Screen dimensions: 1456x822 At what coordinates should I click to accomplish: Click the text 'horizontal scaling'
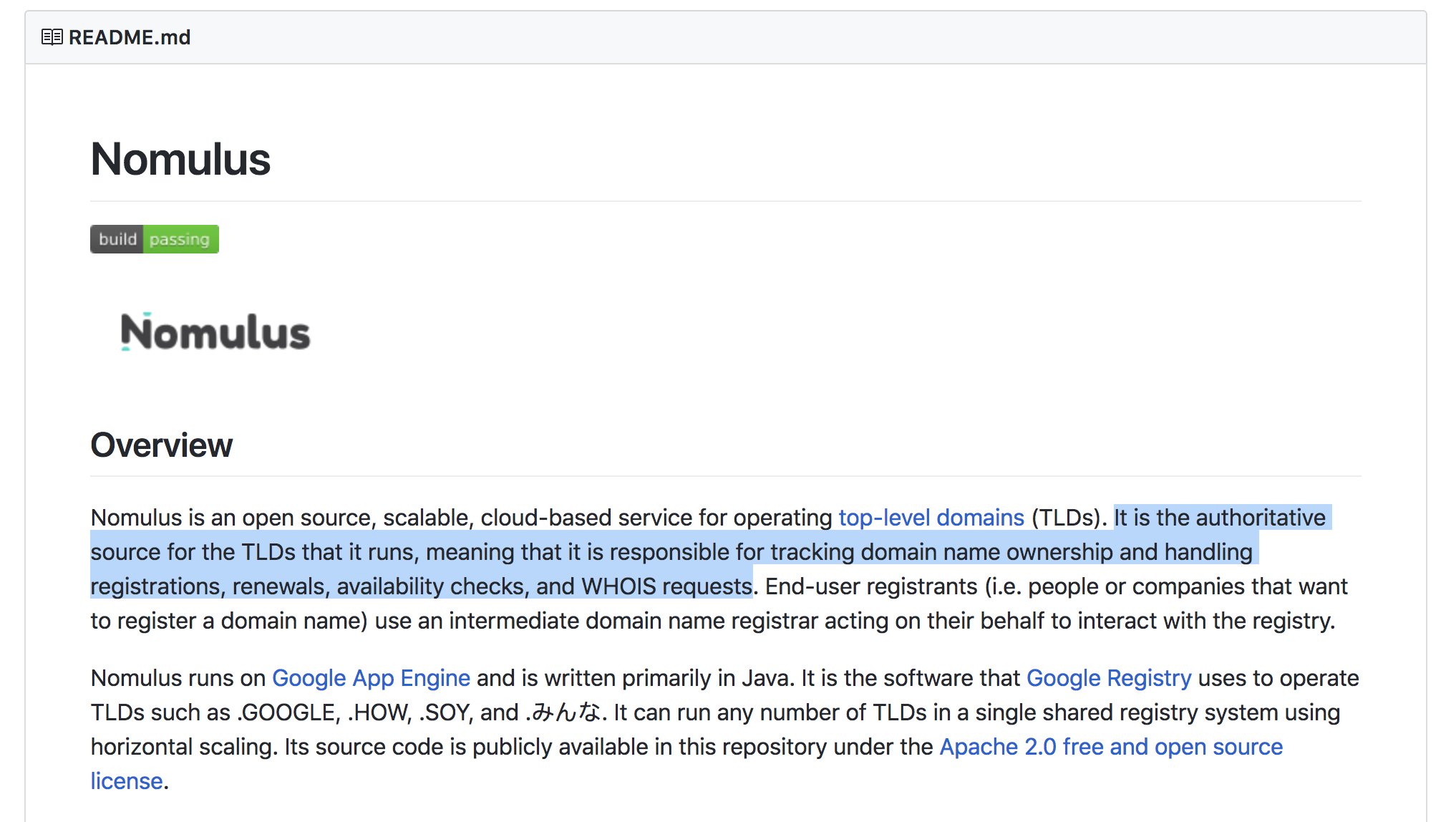coord(183,746)
